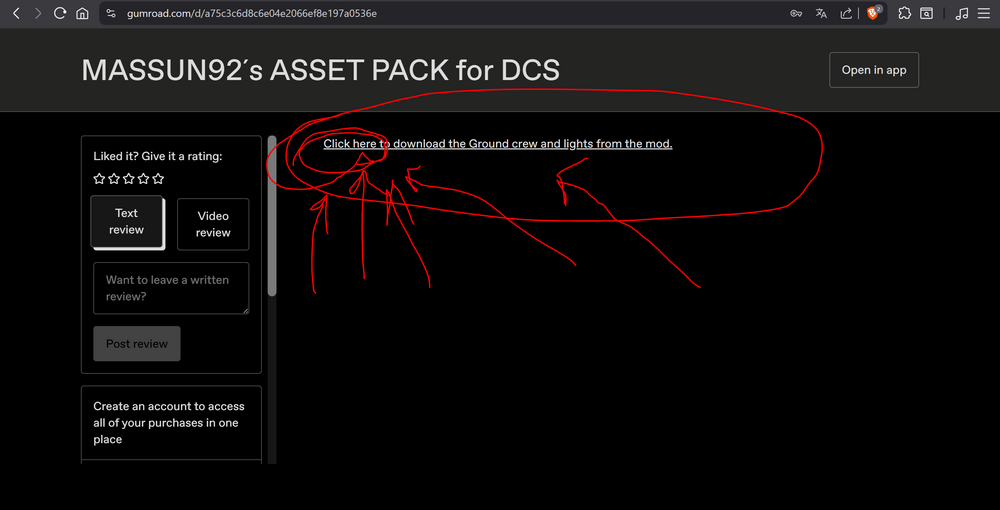Click the Post review button

[137, 344]
